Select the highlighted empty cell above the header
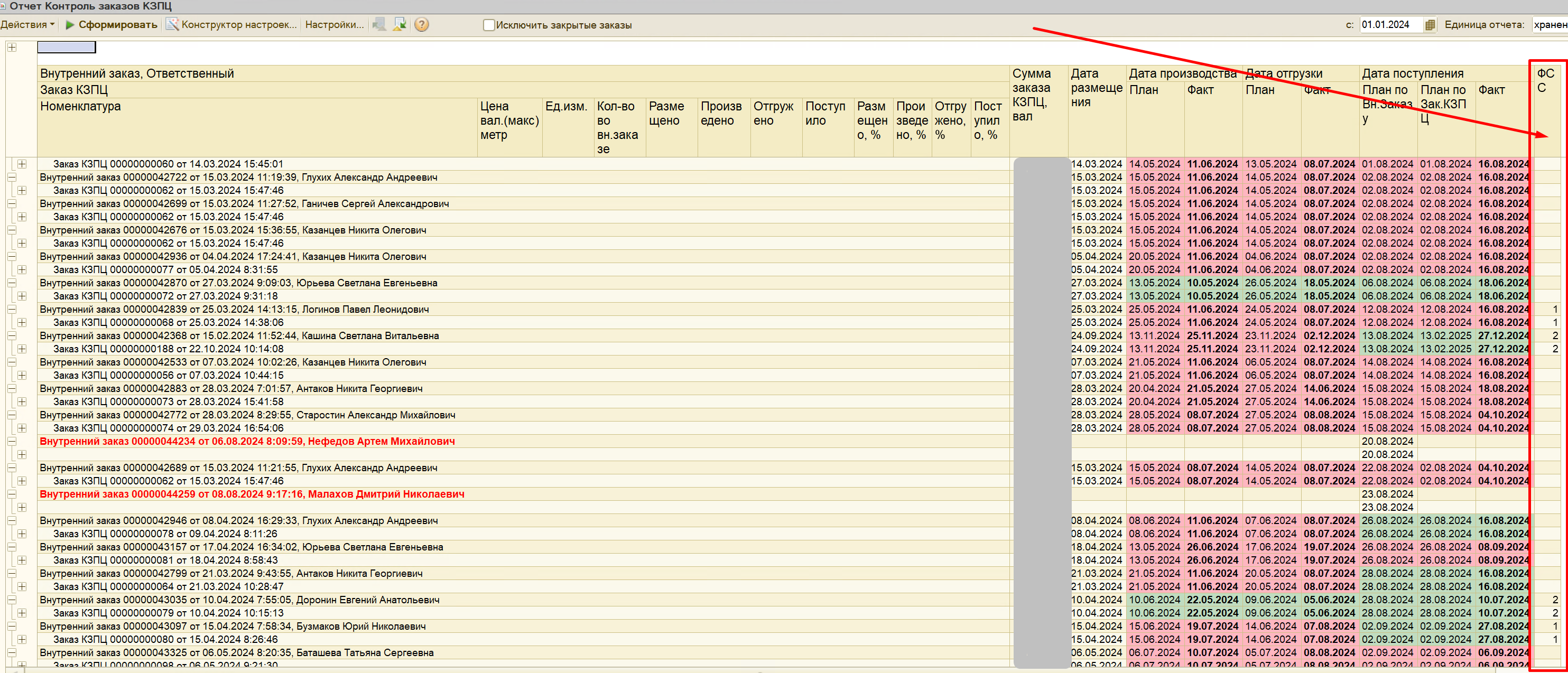Image resolution: width=1568 pixels, height=673 pixels. [x=67, y=48]
